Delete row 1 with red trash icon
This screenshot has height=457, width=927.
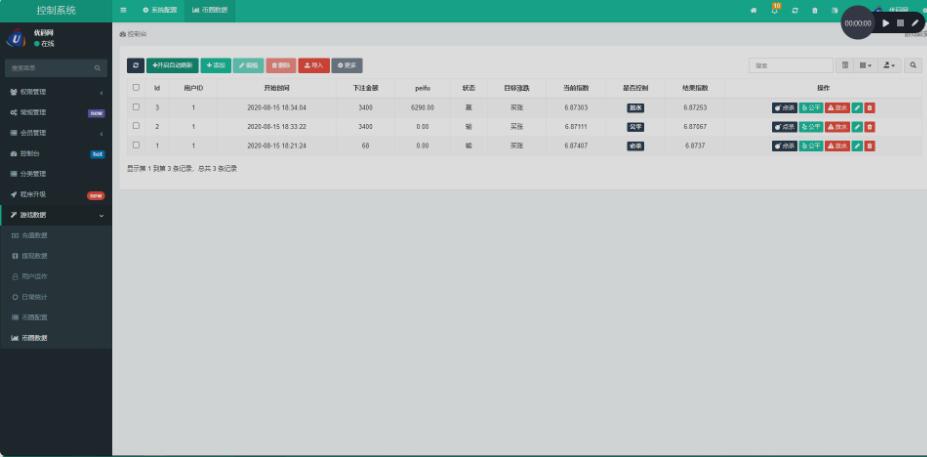[x=870, y=145]
